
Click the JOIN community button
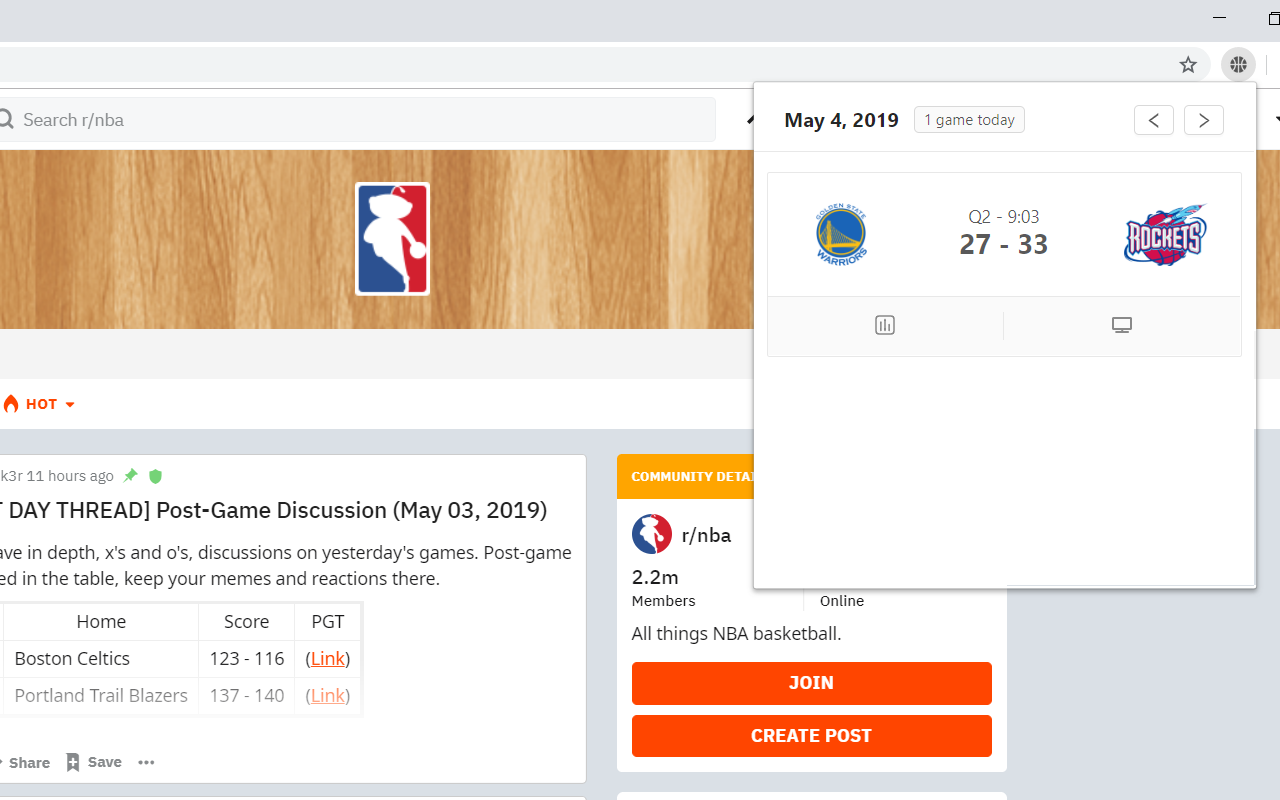tap(811, 683)
